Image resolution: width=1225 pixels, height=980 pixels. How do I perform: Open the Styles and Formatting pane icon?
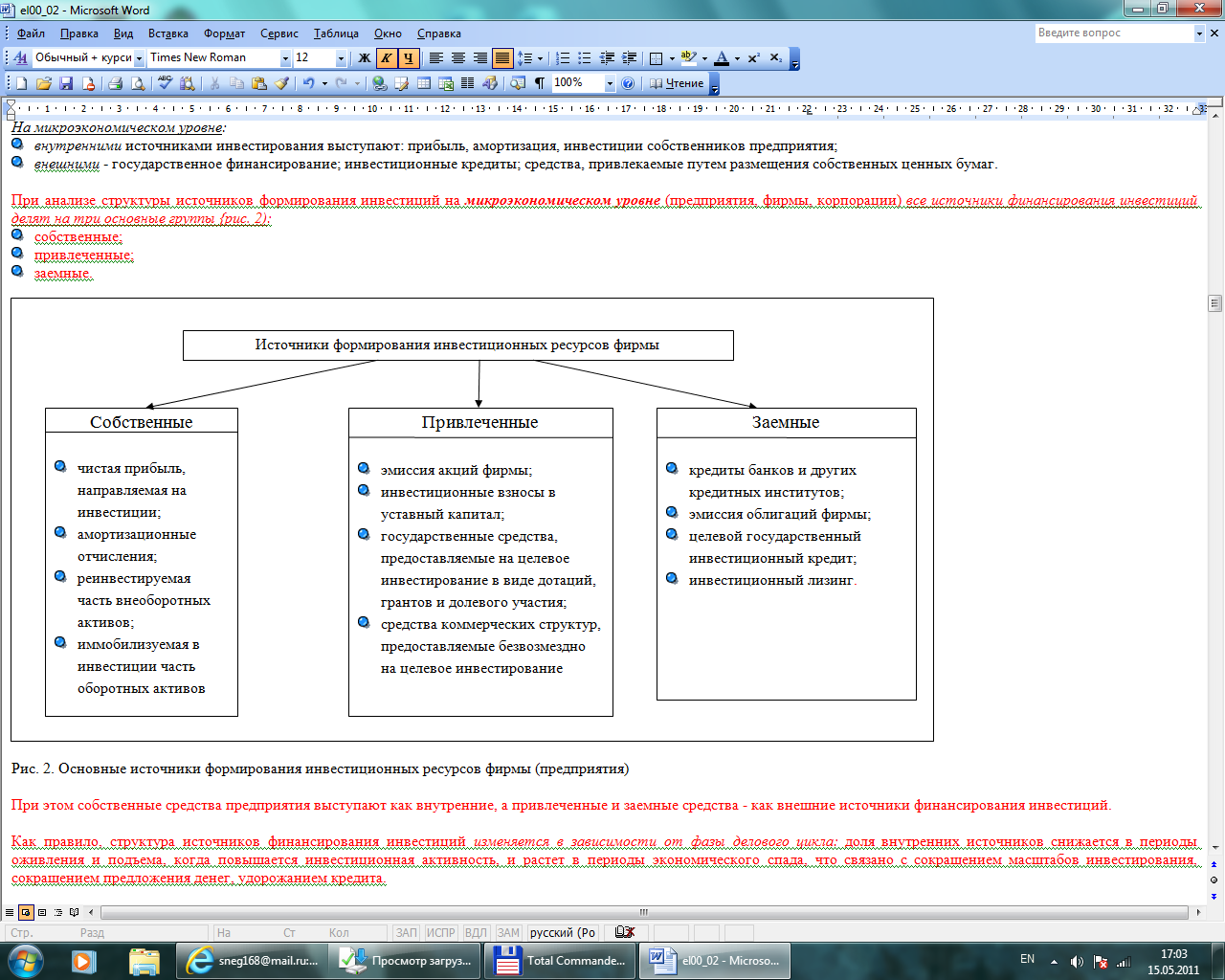pyautogui.click(x=20, y=58)
